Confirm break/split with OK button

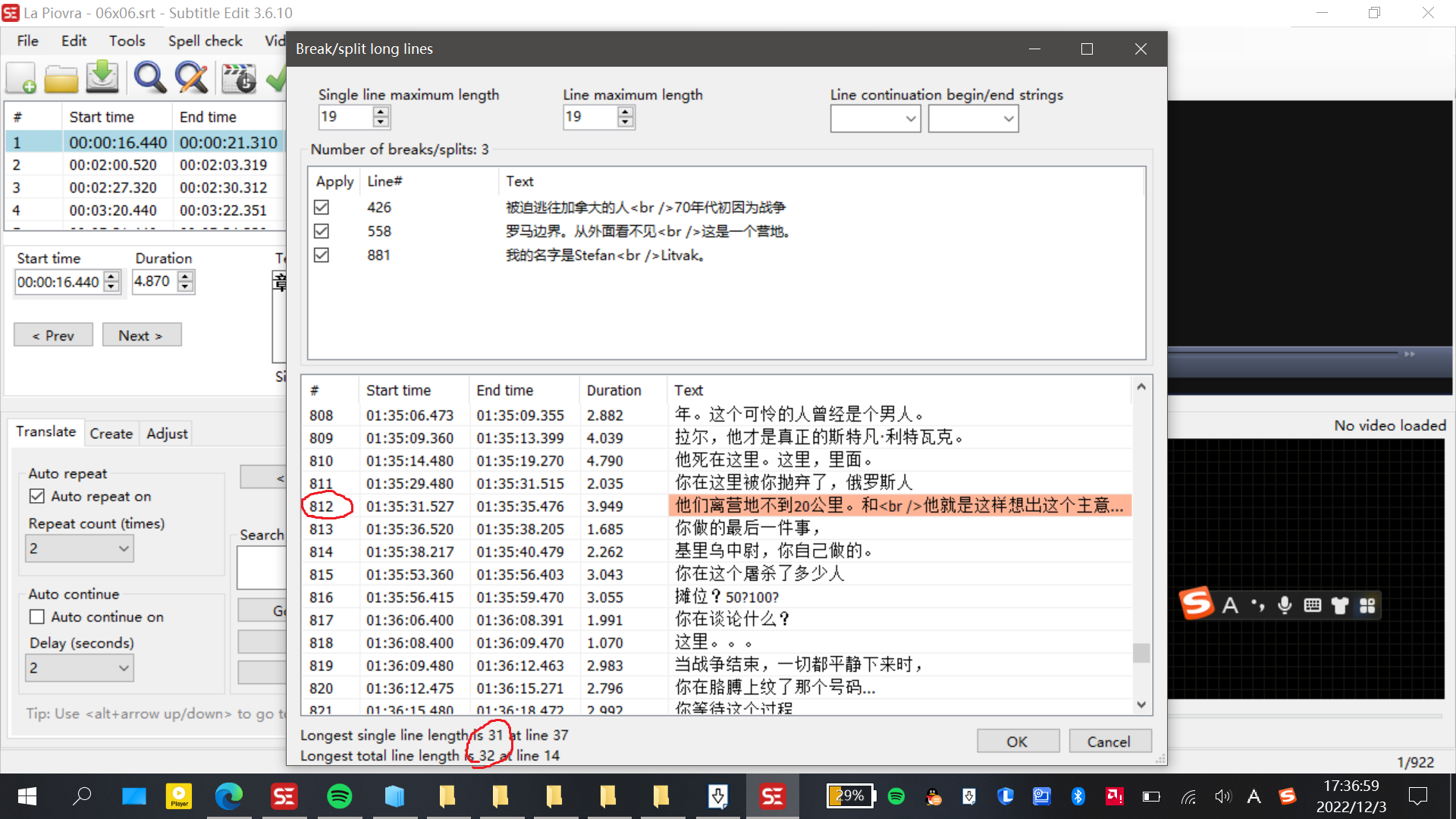pos(1018,741)
